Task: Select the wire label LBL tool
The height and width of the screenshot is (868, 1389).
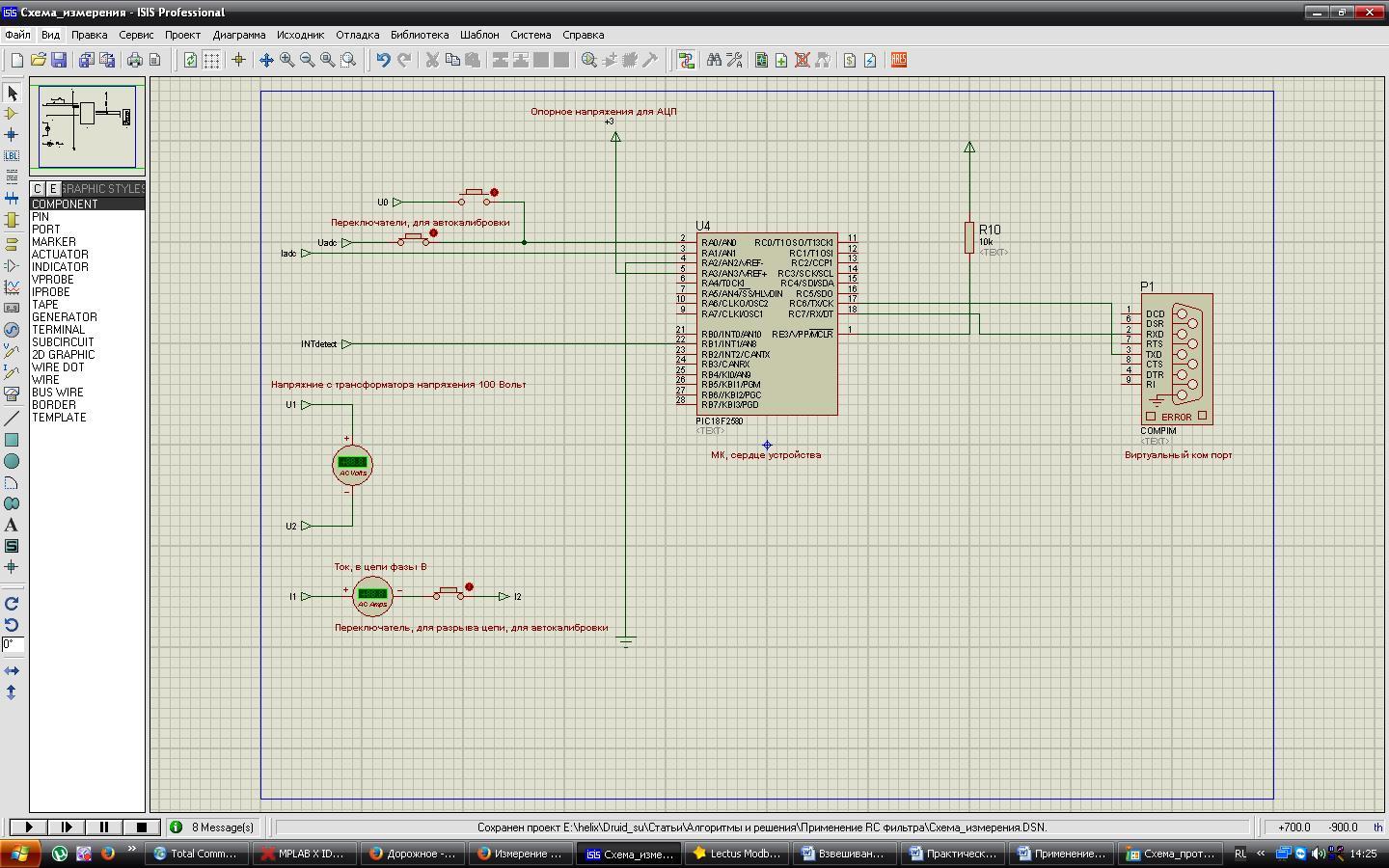Action: click(x=12, y=155)
